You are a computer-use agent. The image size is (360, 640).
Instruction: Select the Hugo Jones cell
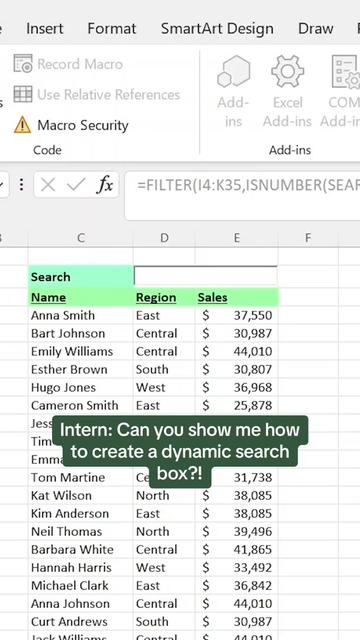pos(81,387)
